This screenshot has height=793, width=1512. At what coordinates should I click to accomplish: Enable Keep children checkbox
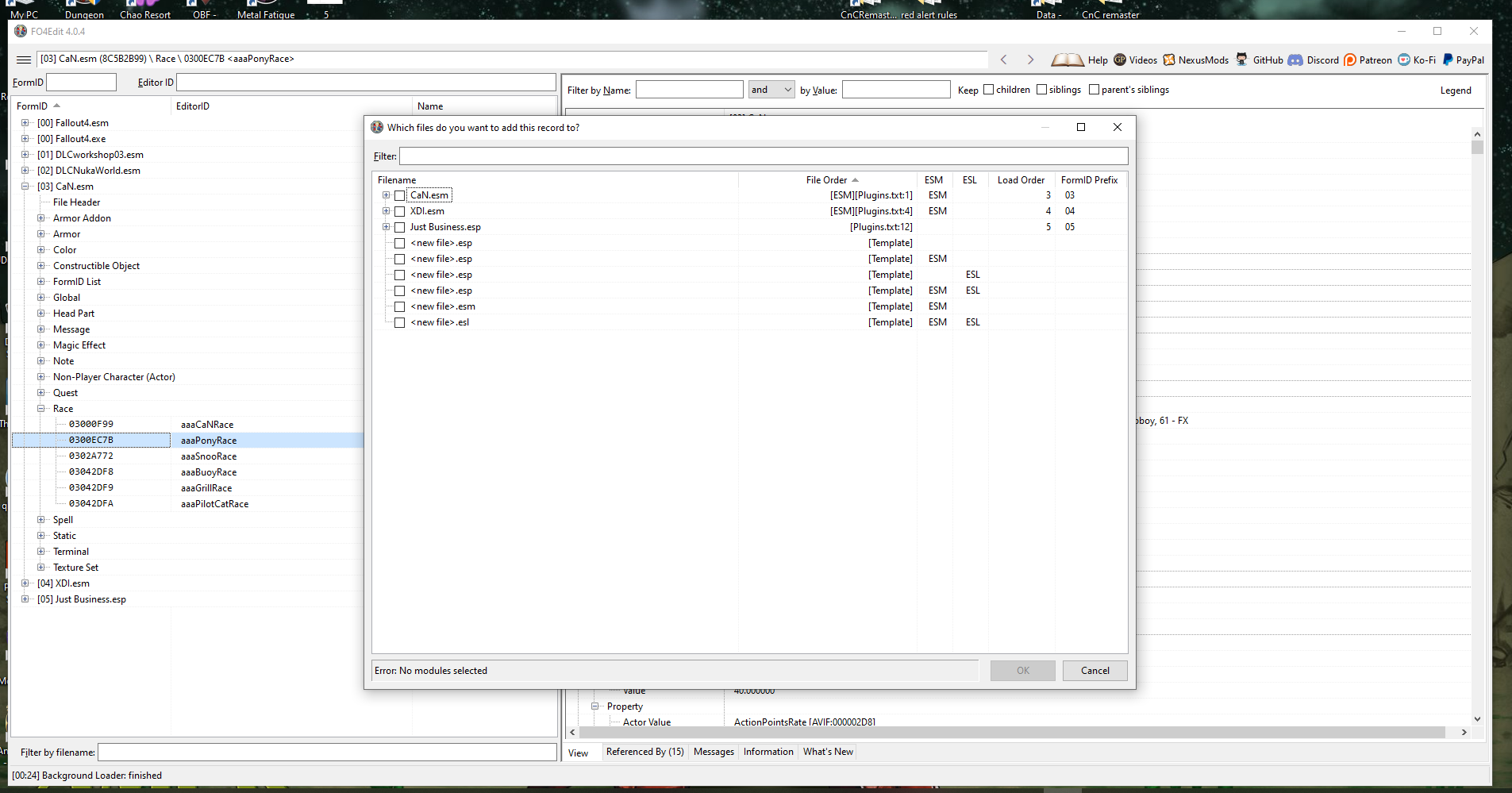[x=989, y=90]
